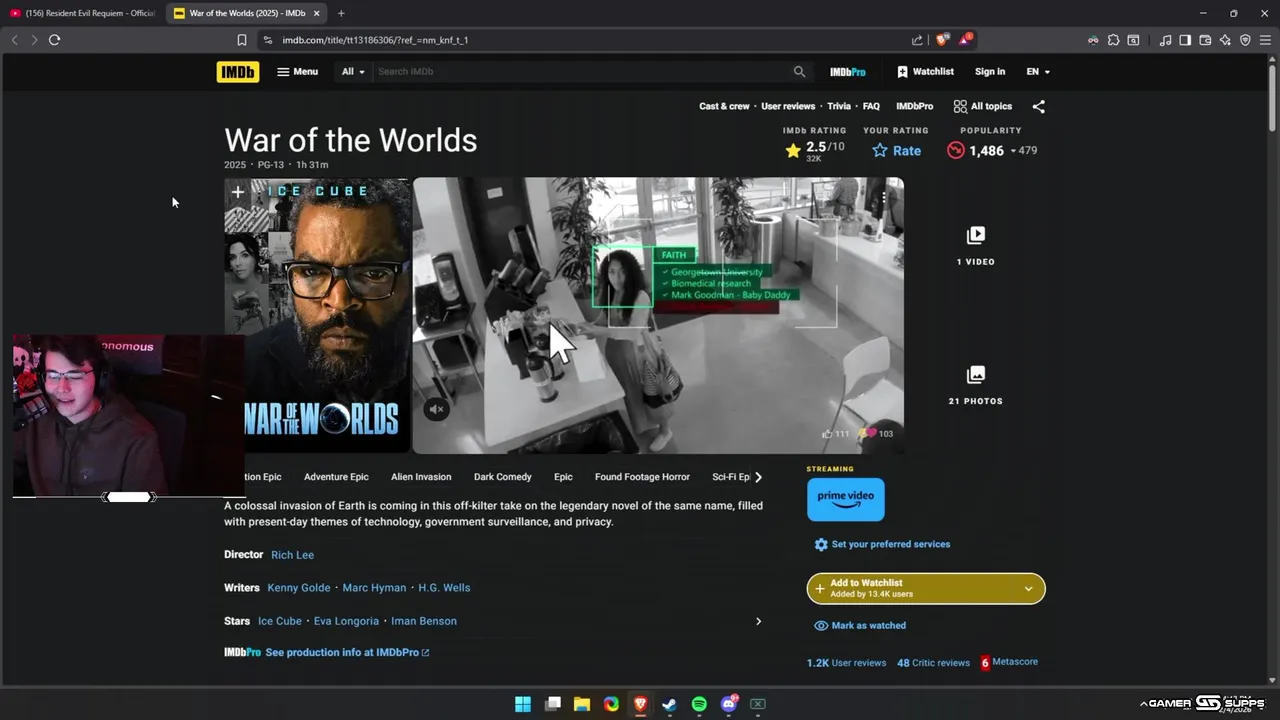Select the Alien Invasion genre chip
Screen dimensions: 1280x720
coord(421,477)
